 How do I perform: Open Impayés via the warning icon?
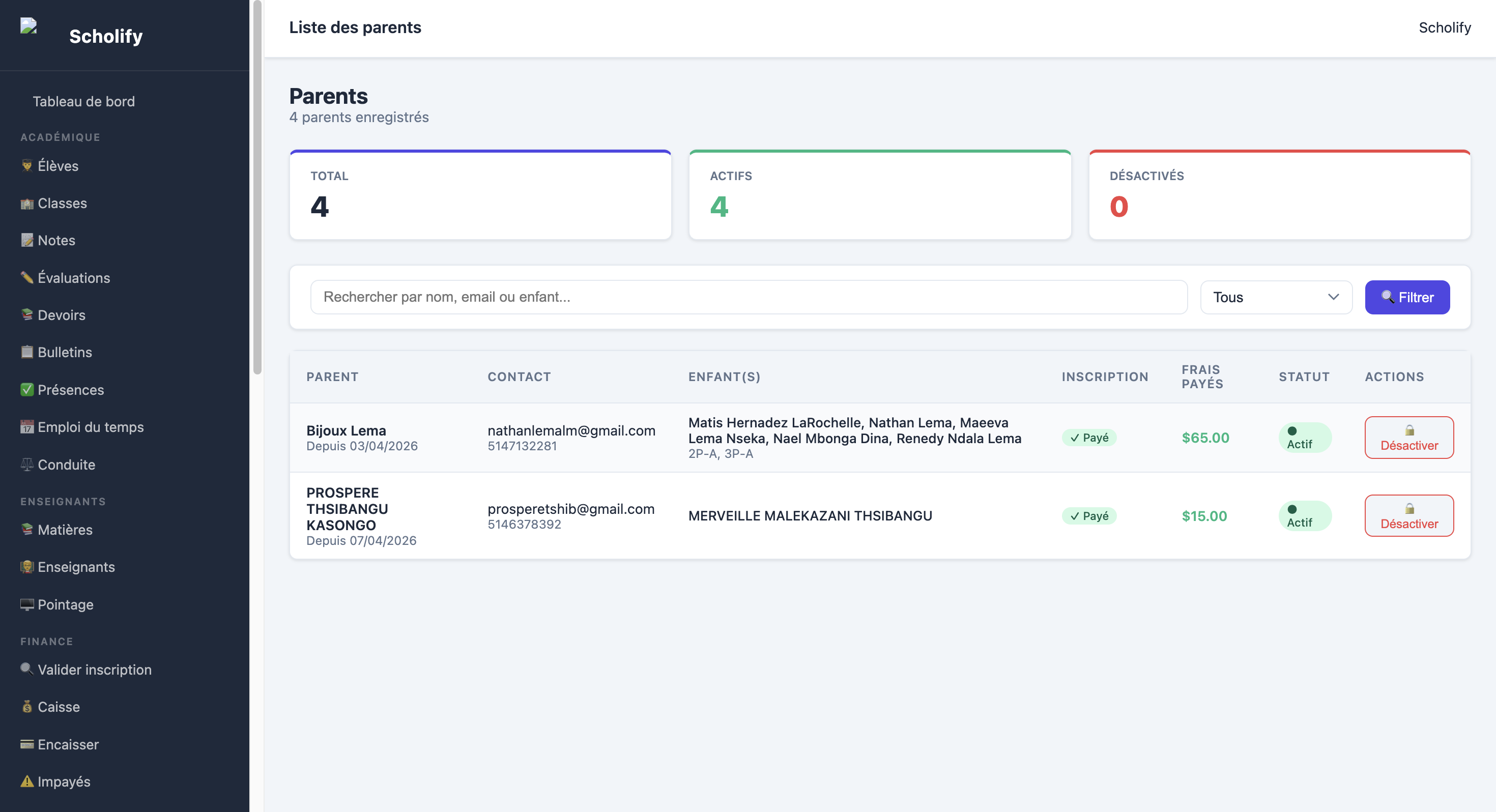[x=26, y=781]
